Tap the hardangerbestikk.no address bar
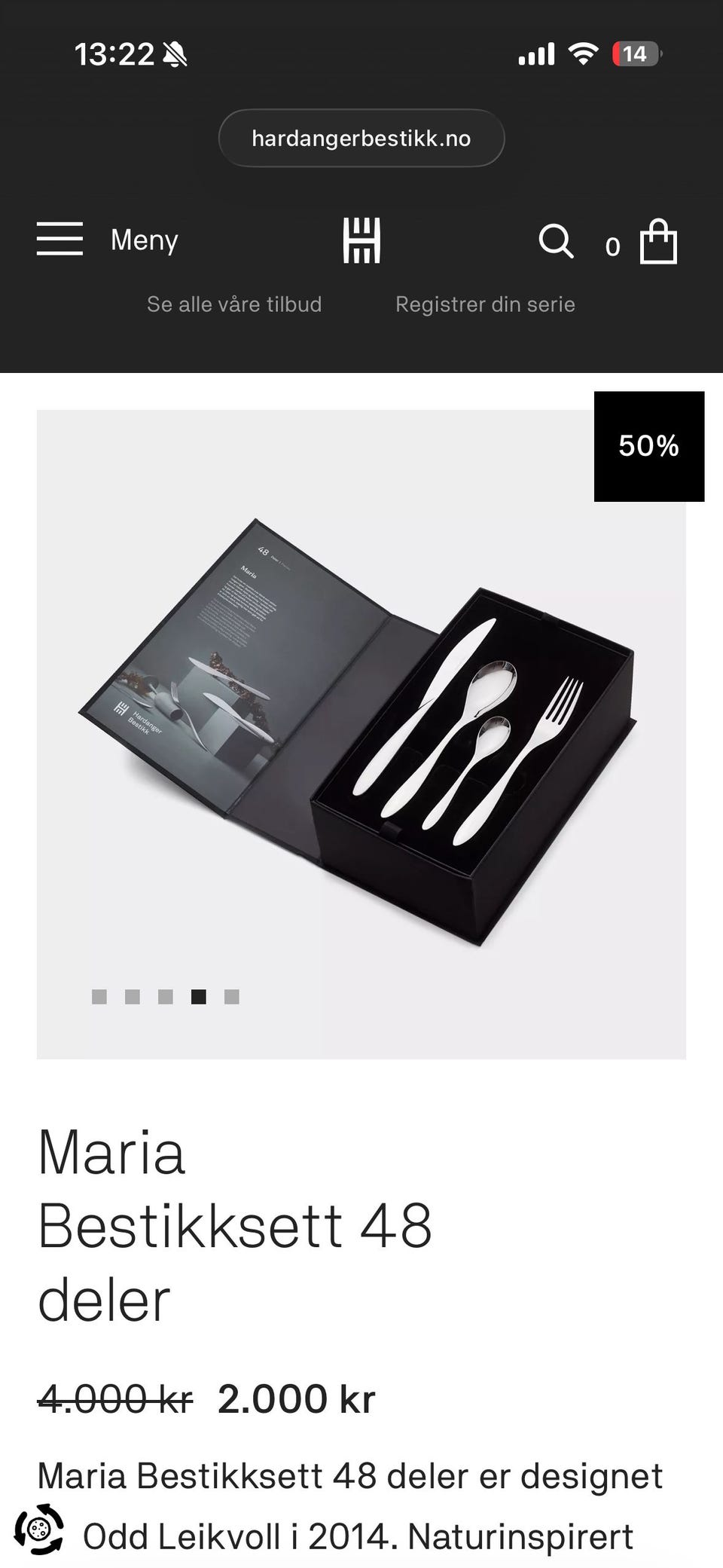Image resolution: width=723 pixels, height=1568 pixels. click(361, 138)
